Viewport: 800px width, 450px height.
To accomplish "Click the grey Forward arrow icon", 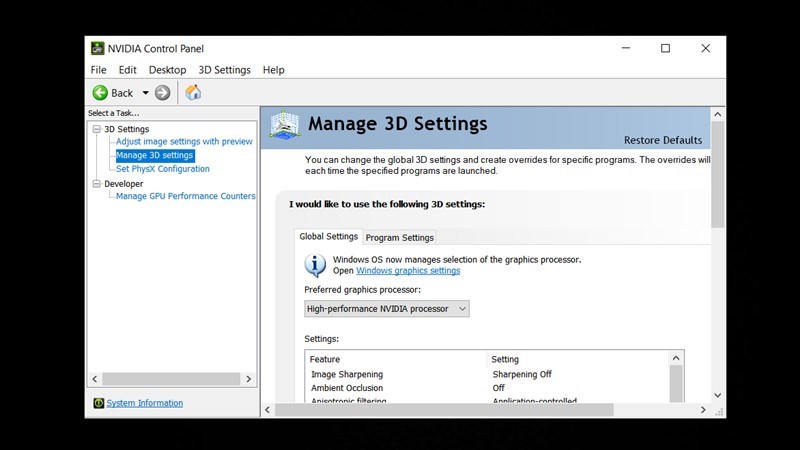I will [162, 93].
